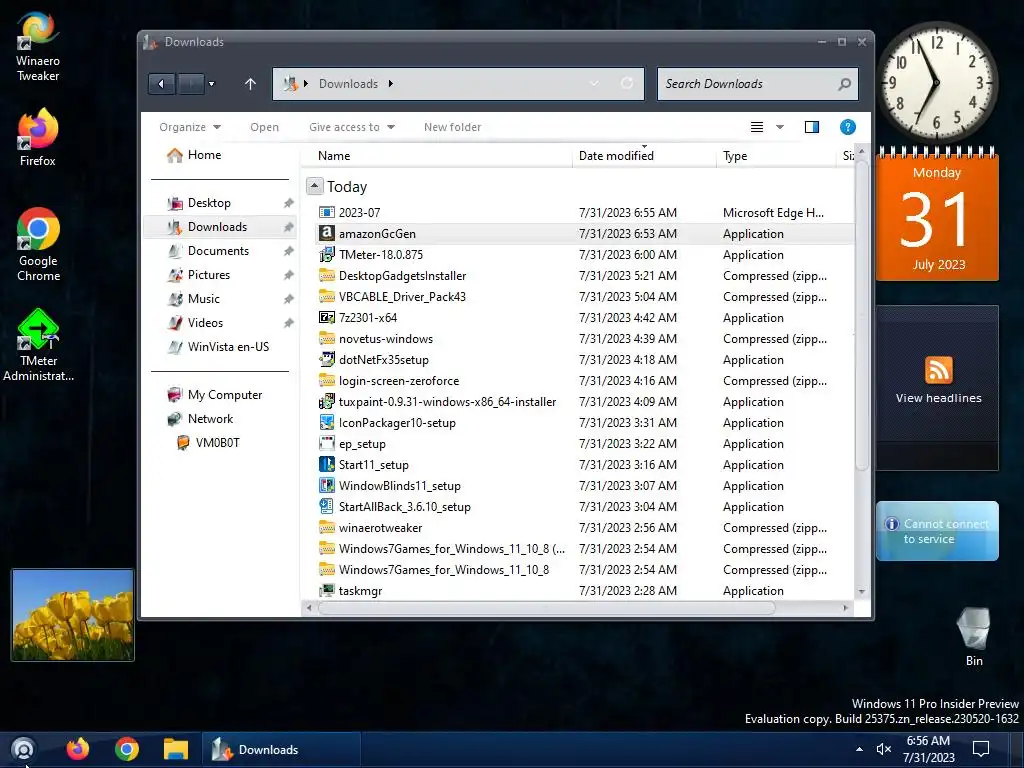Select tuxpaint installer icon
Screen dimensions: 1024x768
pyautogui.click(x=327, y=402)
